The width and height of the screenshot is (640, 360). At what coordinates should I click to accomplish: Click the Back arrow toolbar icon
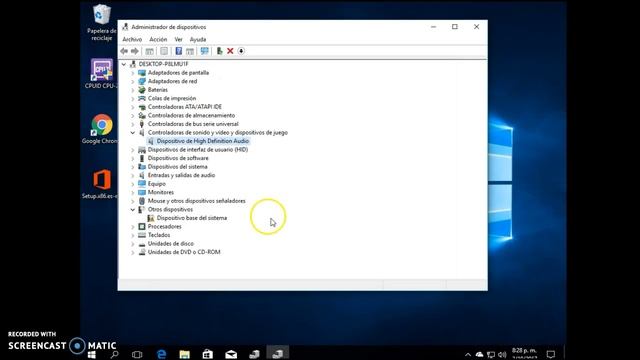tap(124, 51)
